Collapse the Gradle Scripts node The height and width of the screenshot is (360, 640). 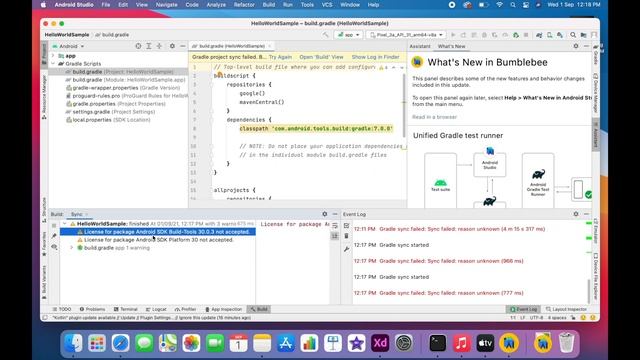(x=53, y=64)
